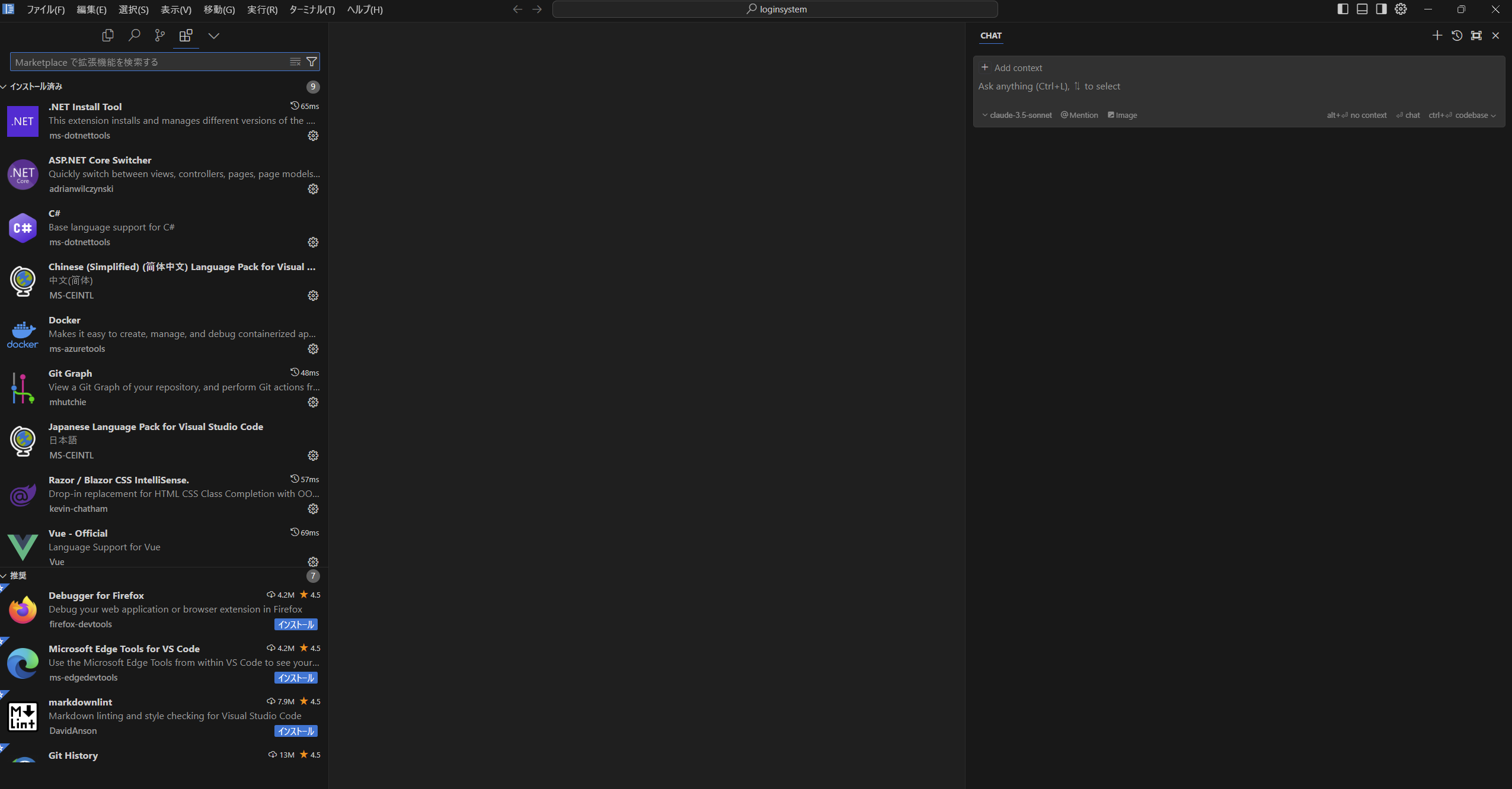The width and height of the screenshot is (1512, 789).
Task: Install Debugger for Firefox extension
Action: [296, 624]
